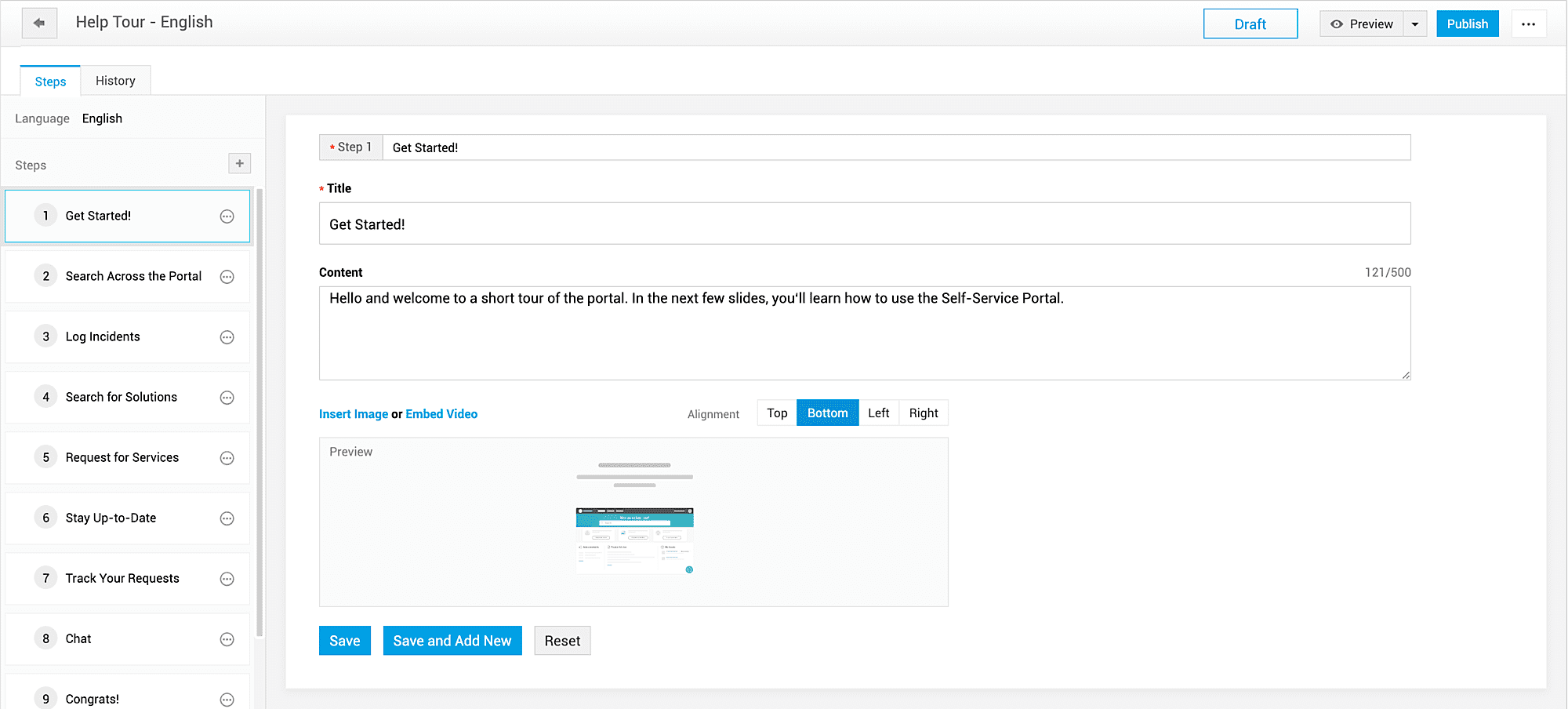Click the Insert Image link

354,414
